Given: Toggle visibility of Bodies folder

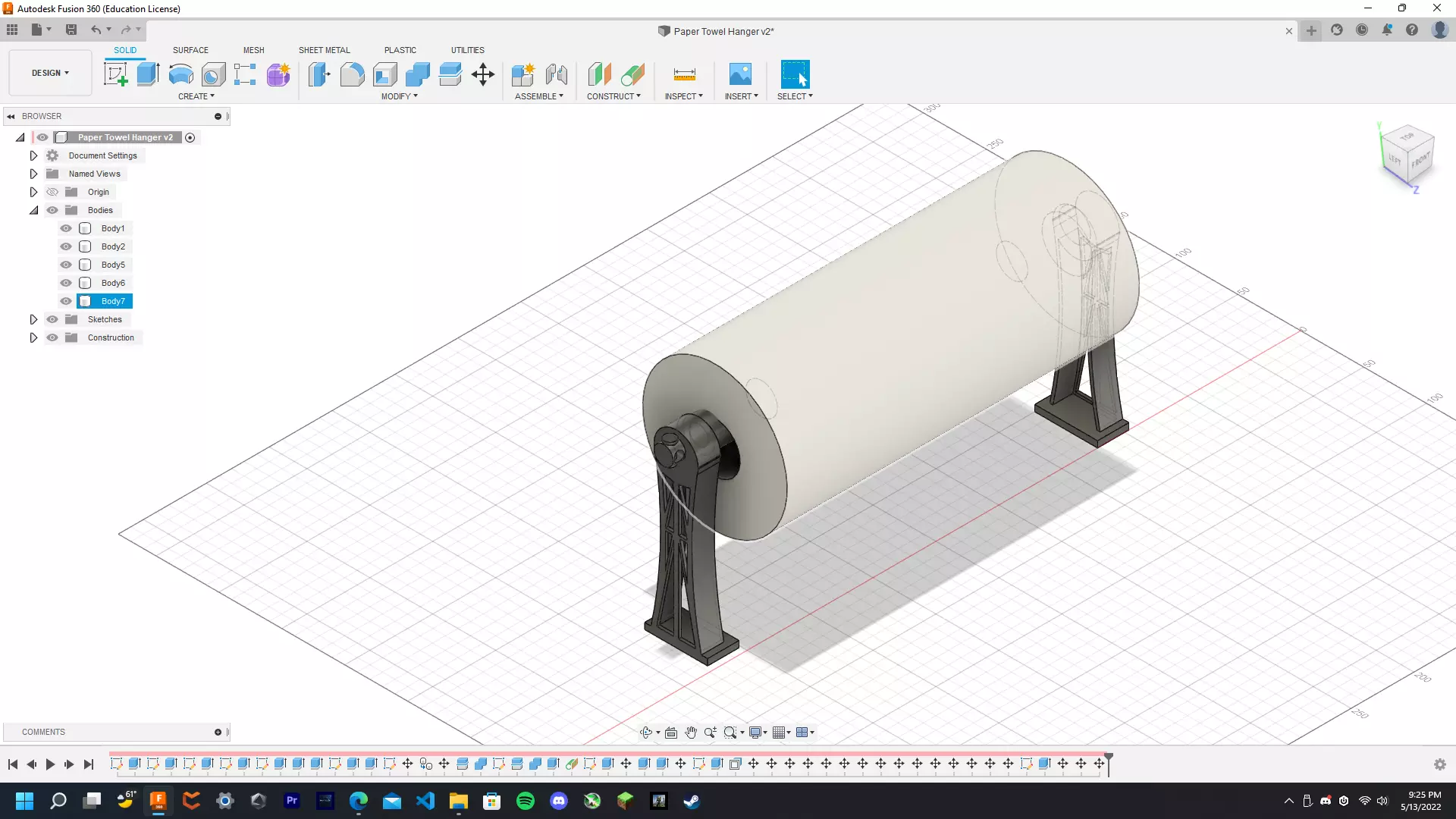Looking at the screenshot, I should coord(52,210).
